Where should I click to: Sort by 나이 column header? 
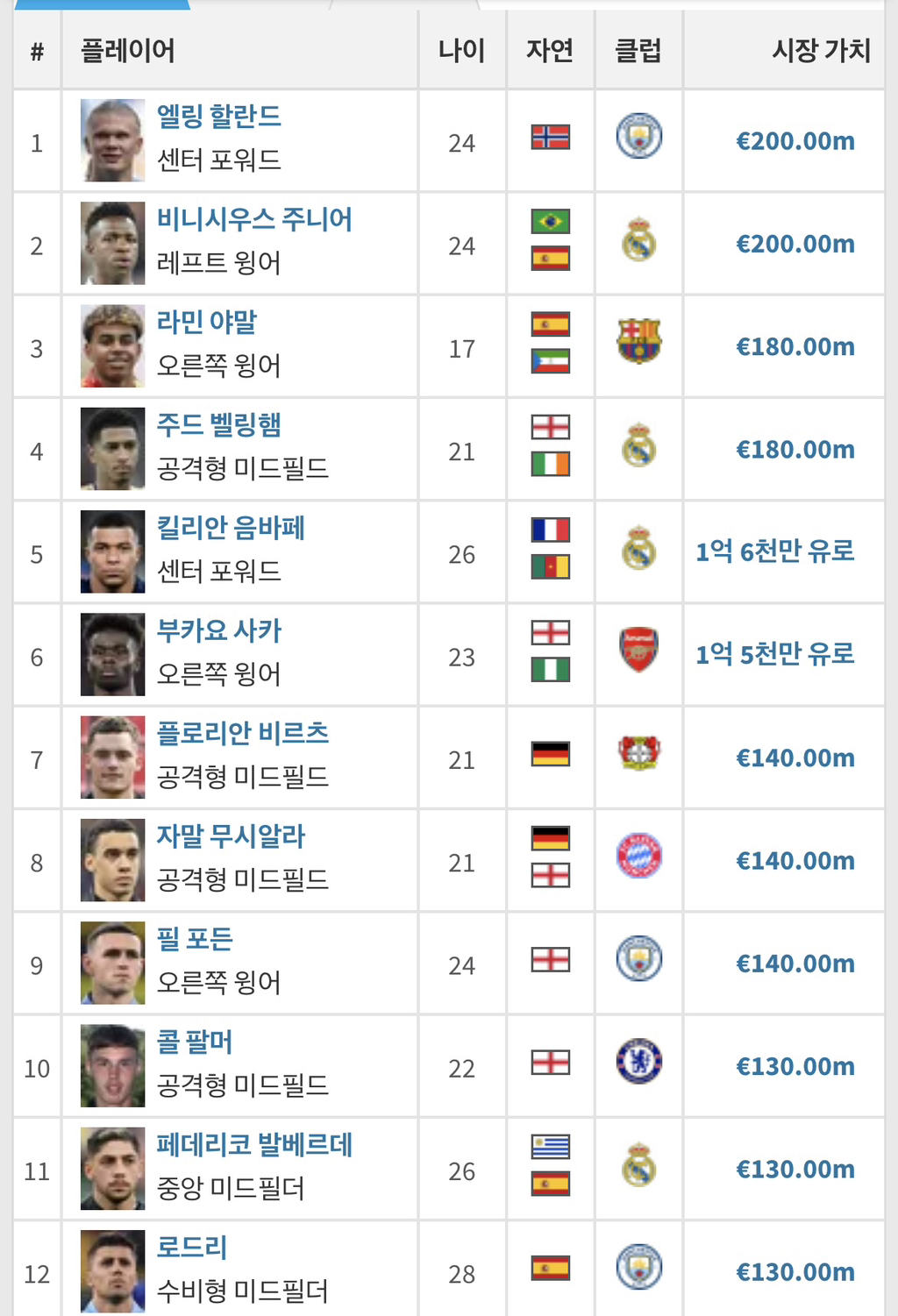point(462,51)
